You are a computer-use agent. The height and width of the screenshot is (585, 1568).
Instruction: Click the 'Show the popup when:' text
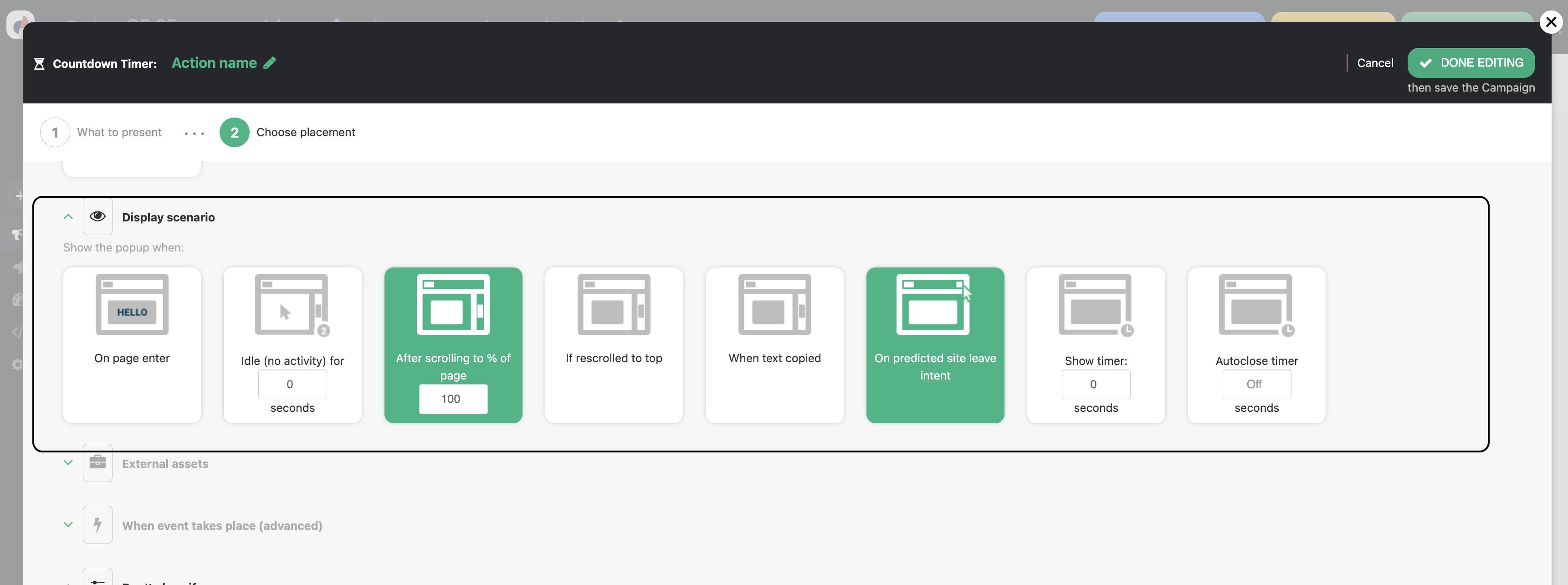(x=123, y=248)
